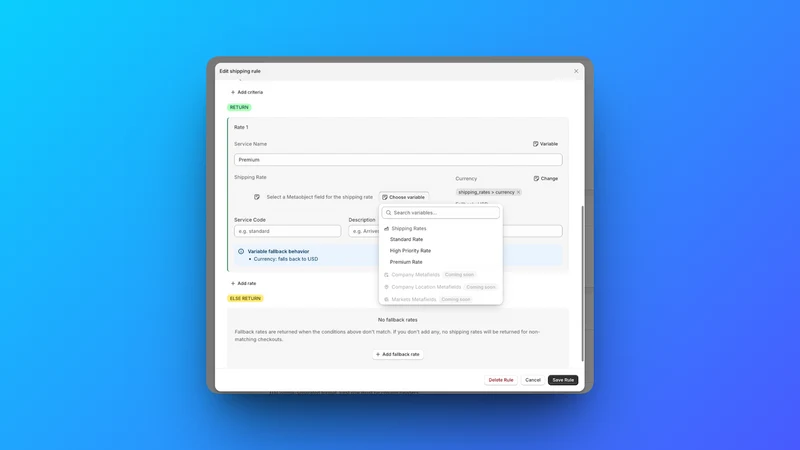
Task: Focus the Search variables field
Action: click(440, 213)
